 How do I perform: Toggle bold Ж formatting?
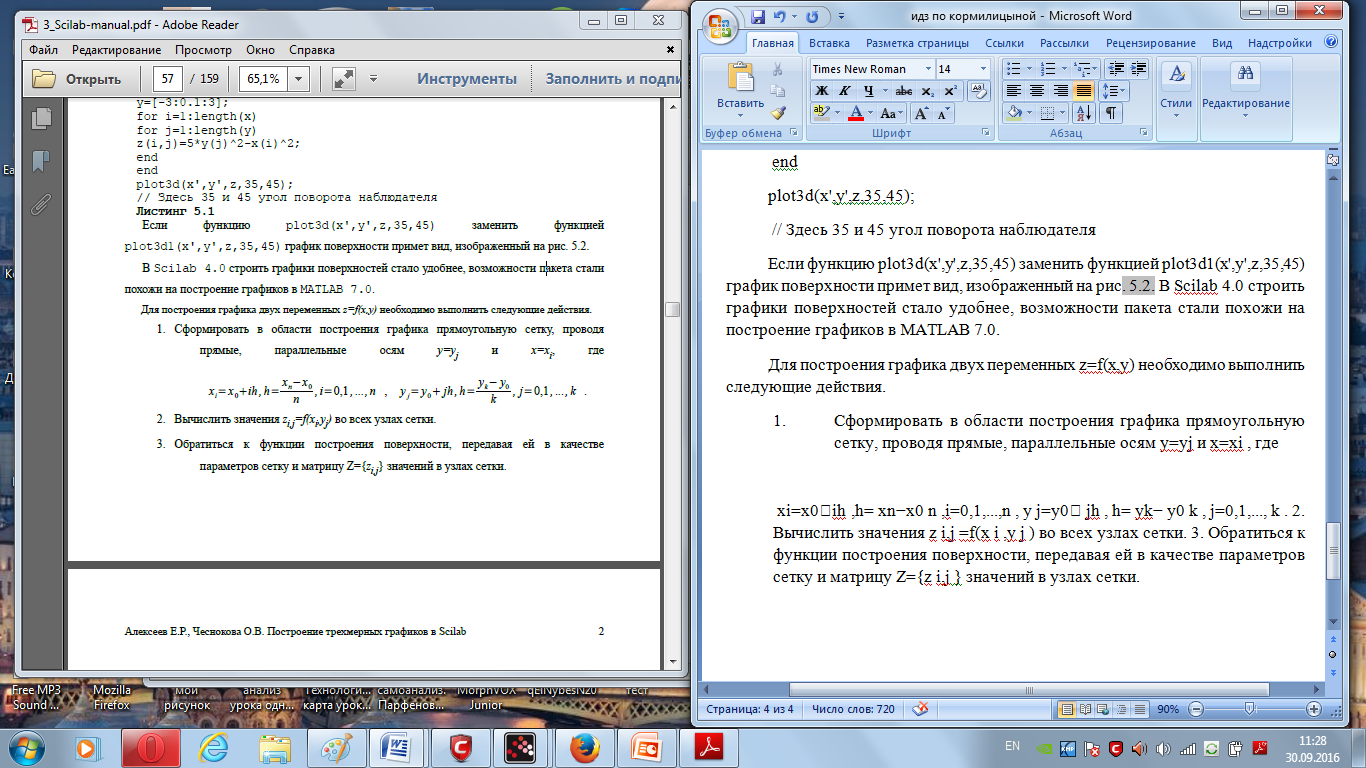point(821,90)
